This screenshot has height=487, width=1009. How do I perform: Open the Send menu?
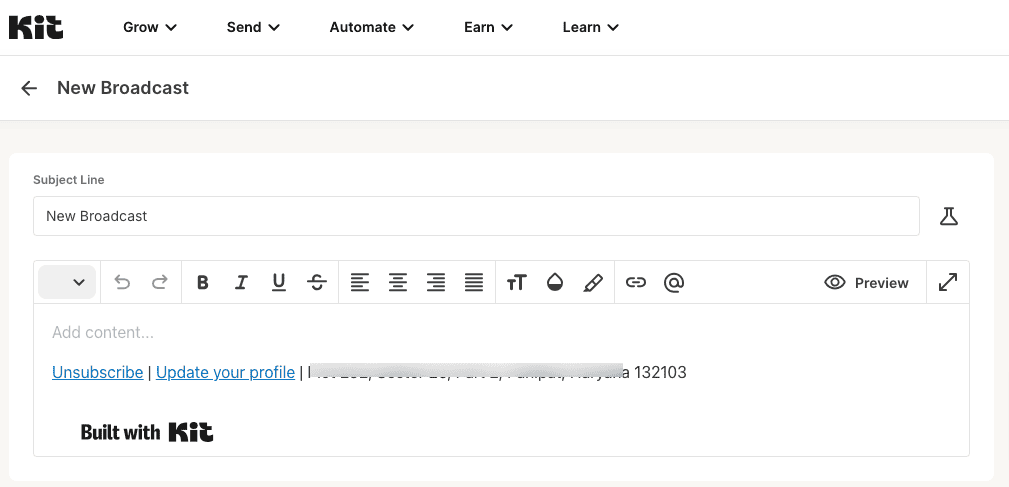[253, 27]
